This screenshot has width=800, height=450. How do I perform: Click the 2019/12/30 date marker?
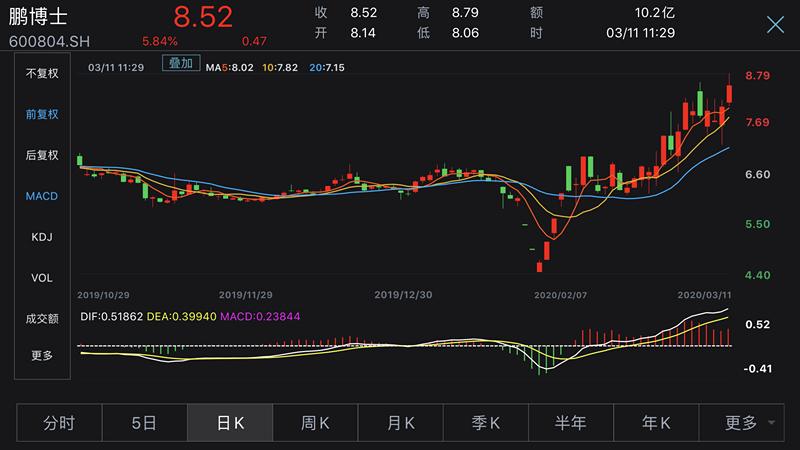tap(403, 295)
